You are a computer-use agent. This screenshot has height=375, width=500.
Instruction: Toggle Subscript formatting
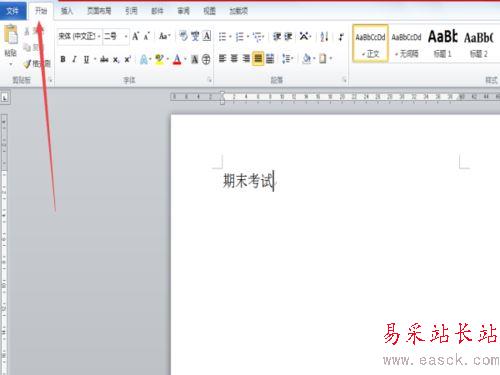(116, 59)
